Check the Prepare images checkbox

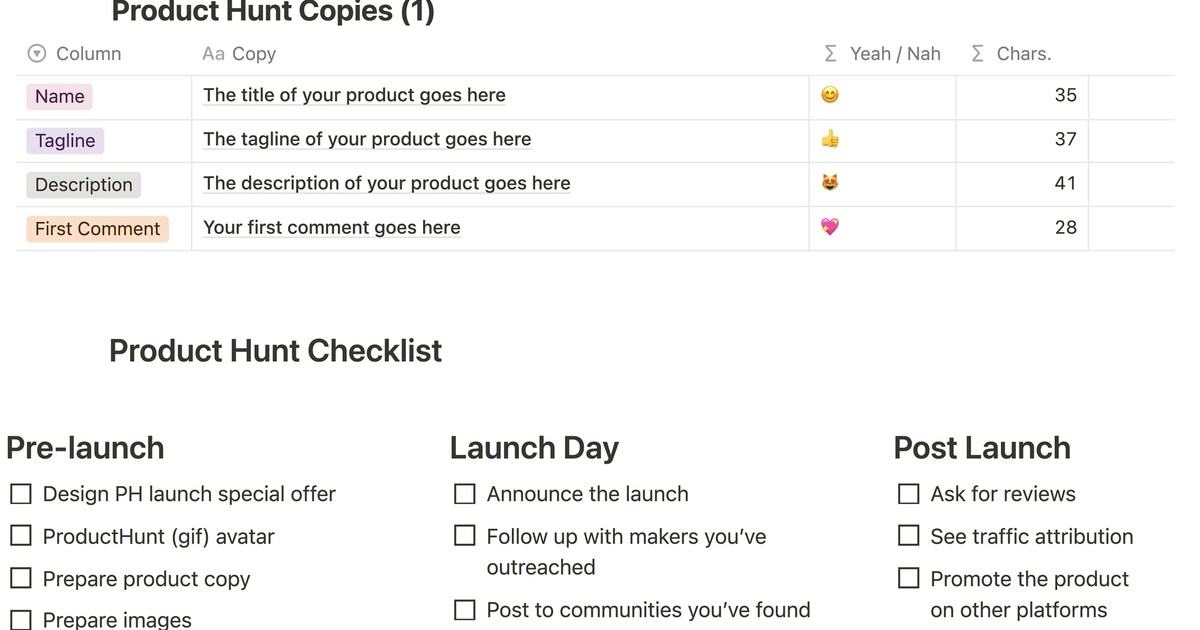tap(21, 620)
